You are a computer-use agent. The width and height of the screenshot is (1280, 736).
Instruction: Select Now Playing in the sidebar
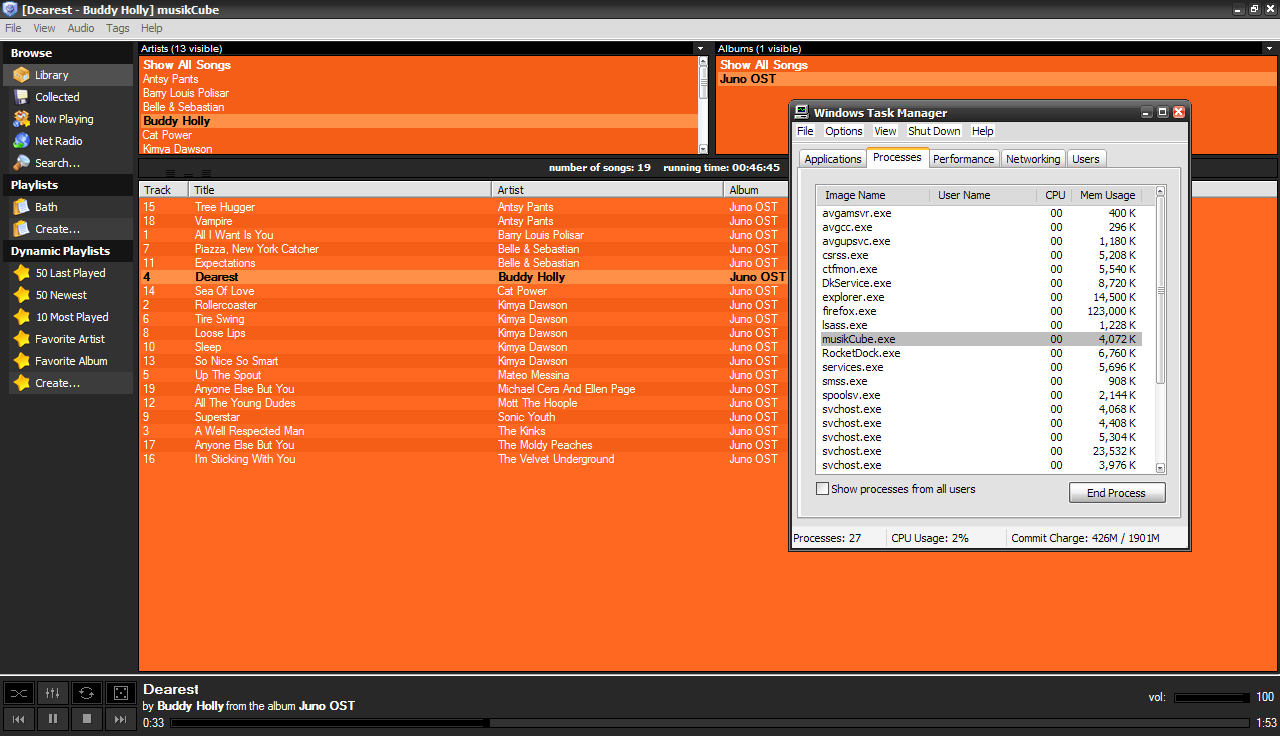(62, 118)
